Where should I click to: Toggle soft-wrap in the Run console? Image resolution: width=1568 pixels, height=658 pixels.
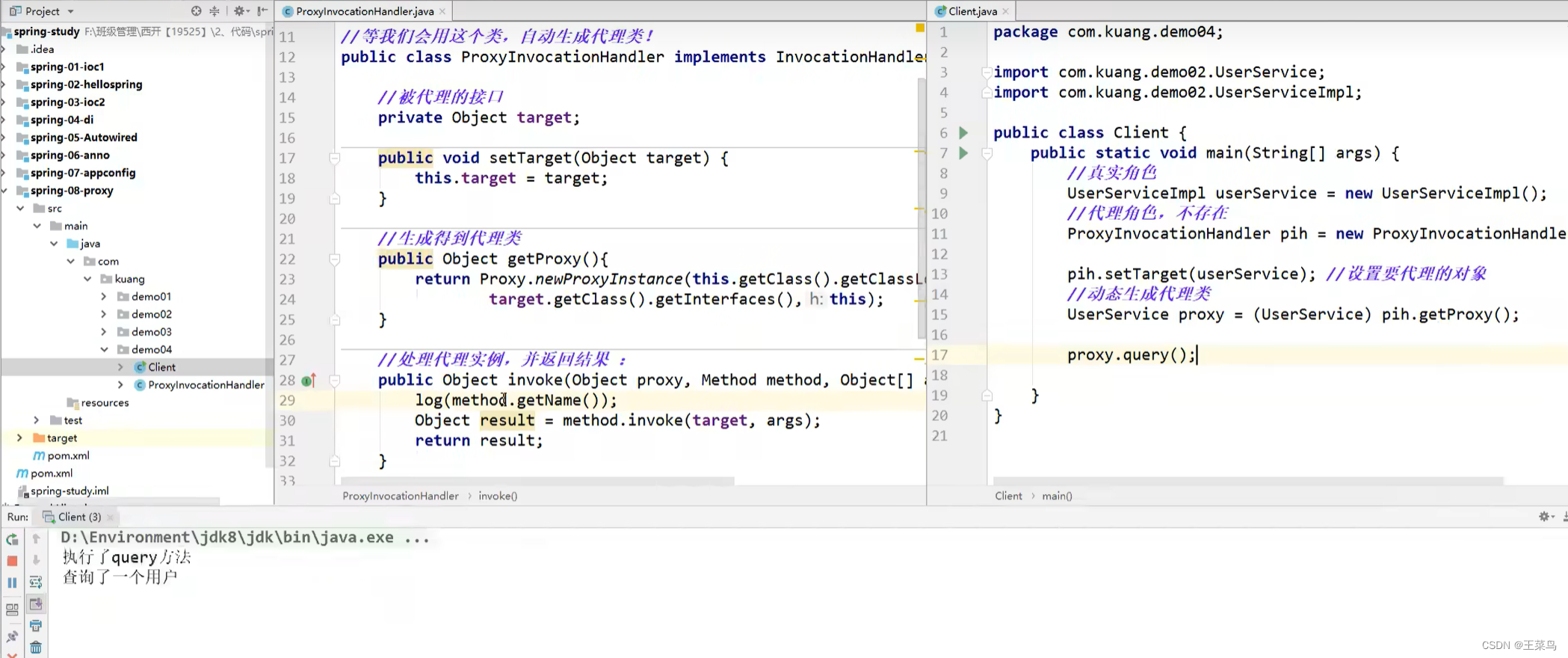coord(36,582)
